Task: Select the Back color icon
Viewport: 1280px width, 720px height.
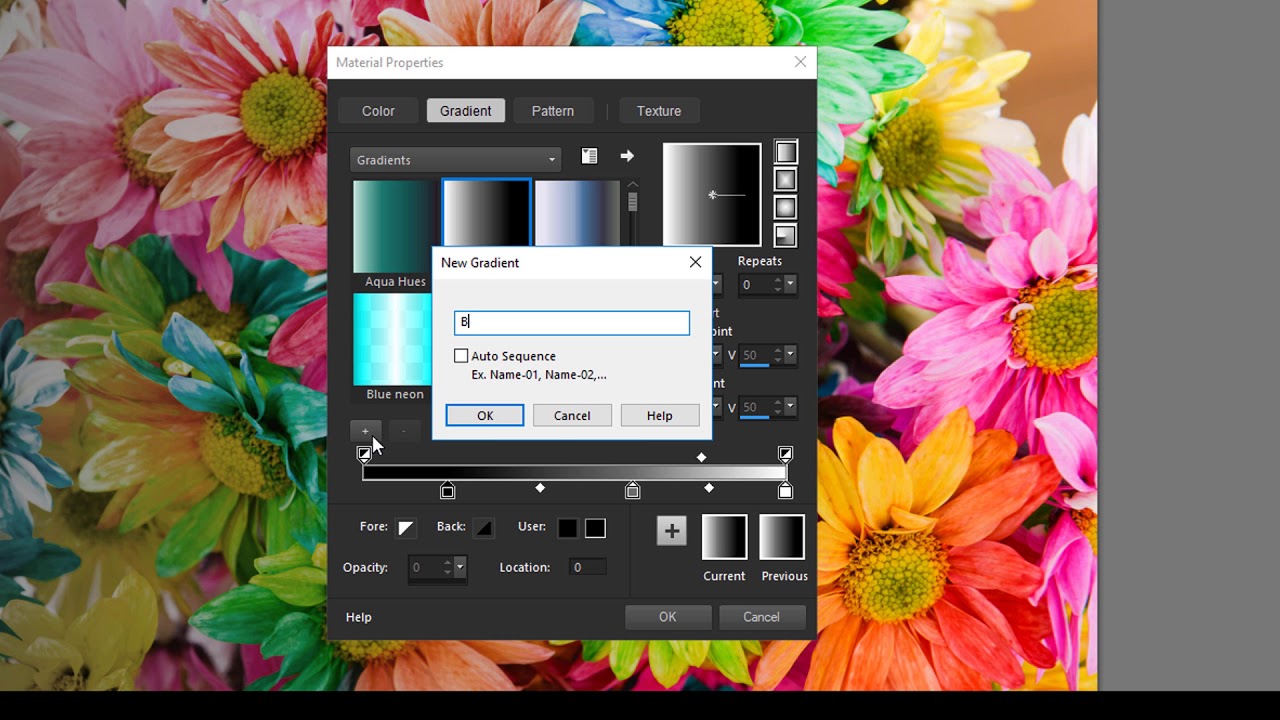Action: (x=484, y=528)
